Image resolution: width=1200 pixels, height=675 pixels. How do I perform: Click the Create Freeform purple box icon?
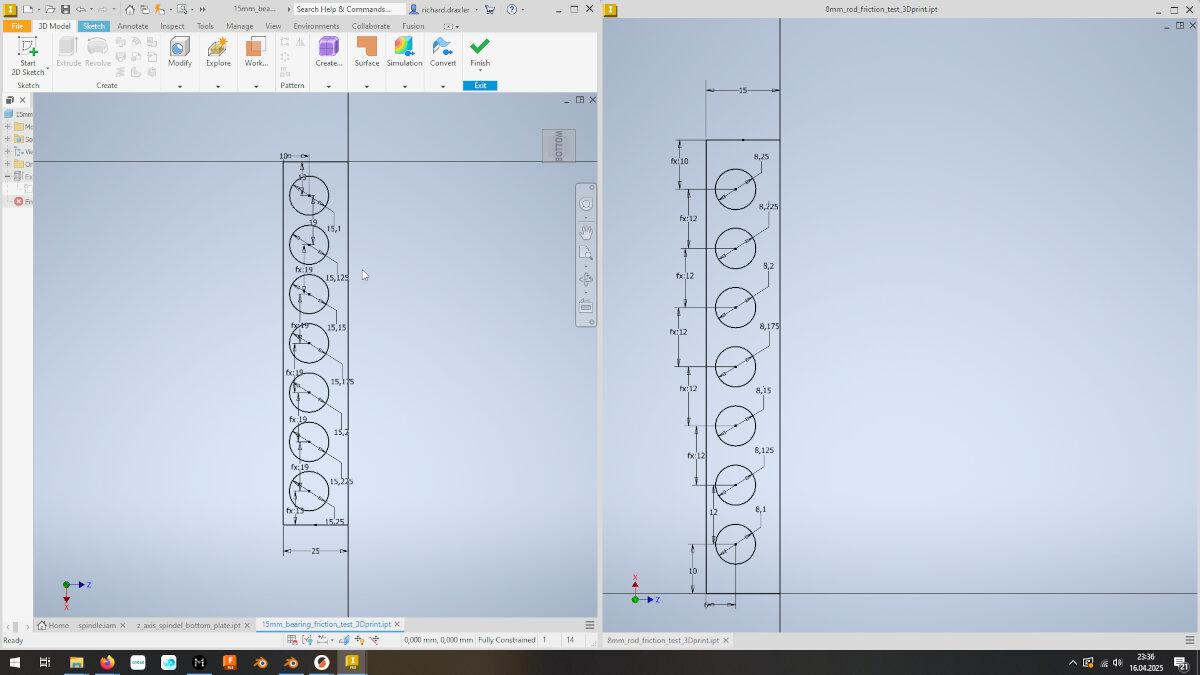pos(328,46)
